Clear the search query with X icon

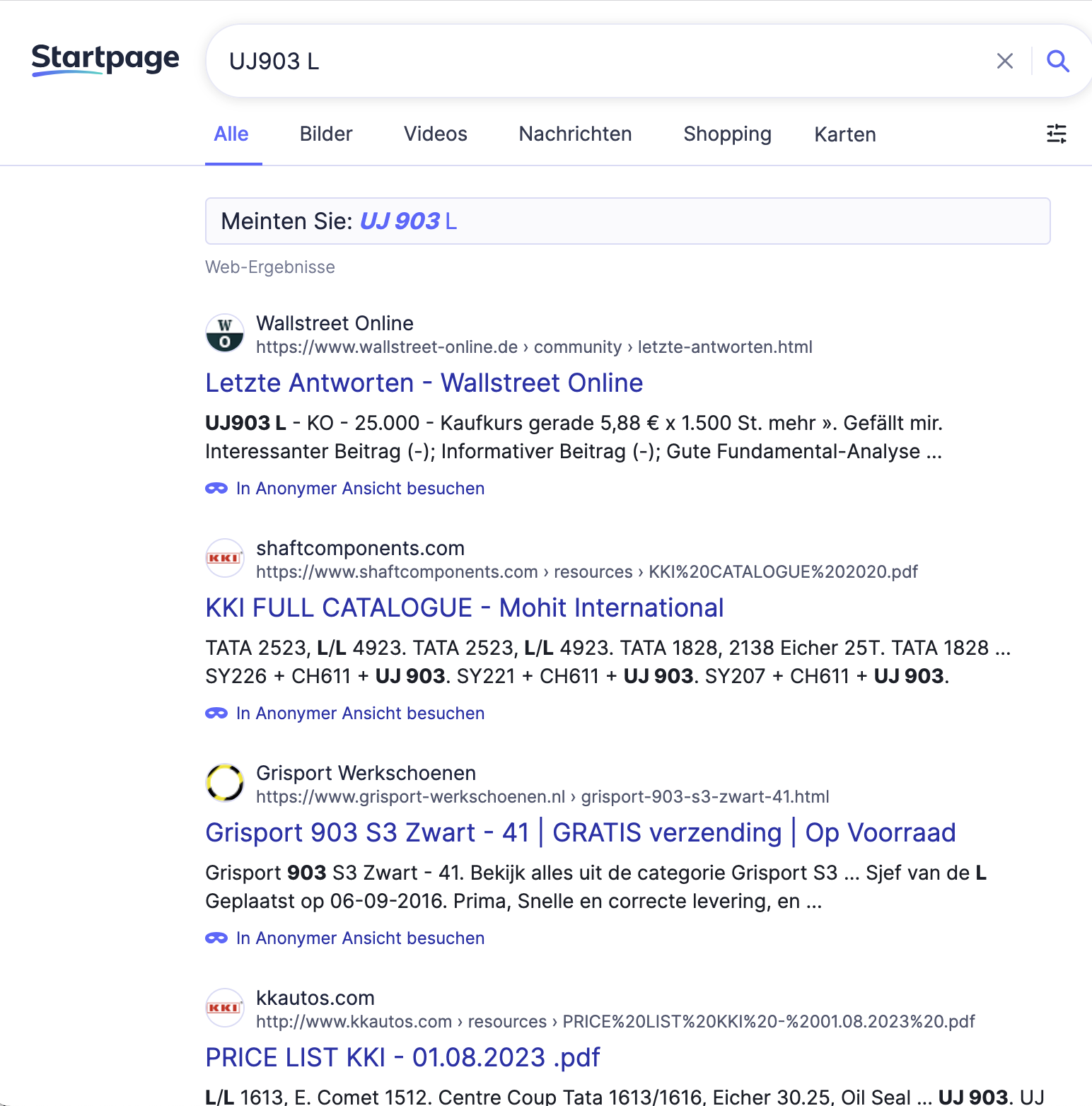click(x=1004, y=62)
